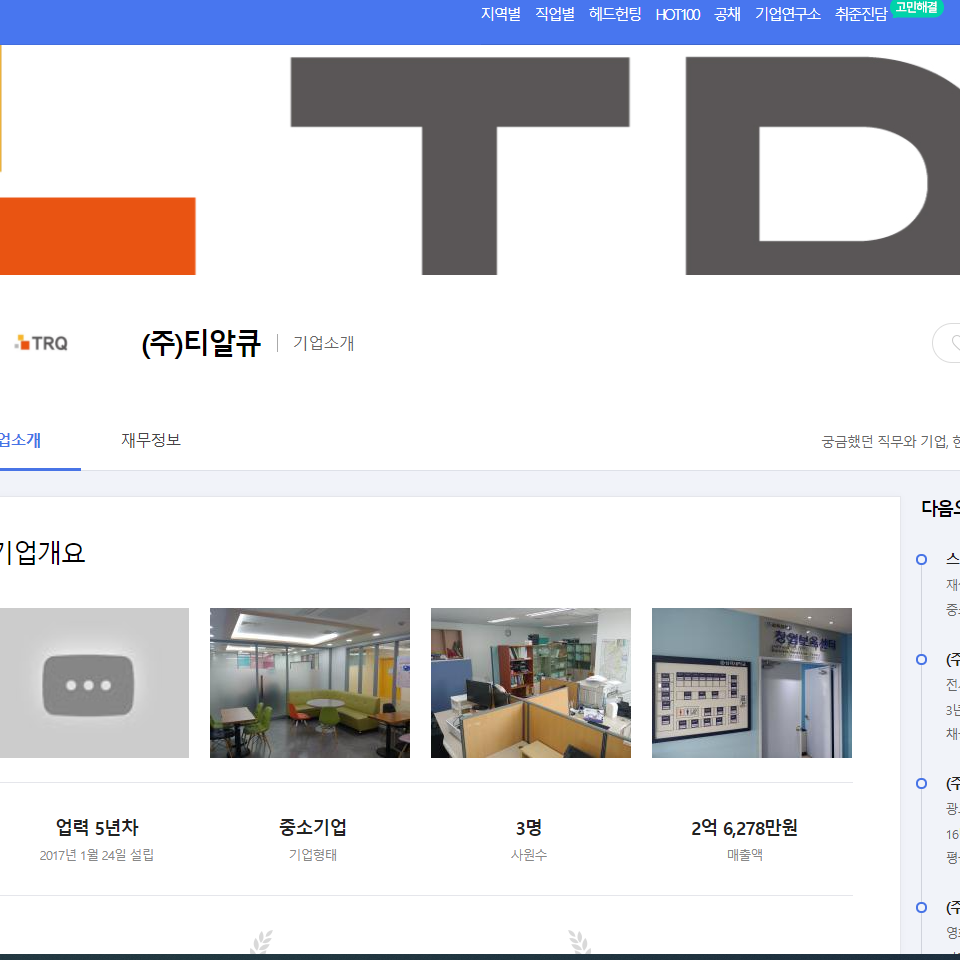Image resolution: width=960 pixels, height=960 pixels.
Task: Click the three-dots placeholder image icon
Action: (x=89, y=685)
